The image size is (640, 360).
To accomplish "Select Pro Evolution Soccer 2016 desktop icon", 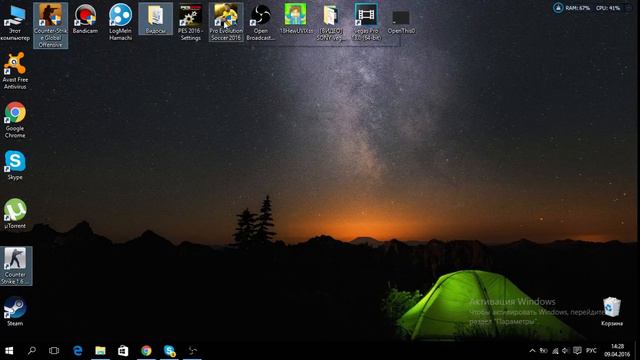I will [226, 22].
